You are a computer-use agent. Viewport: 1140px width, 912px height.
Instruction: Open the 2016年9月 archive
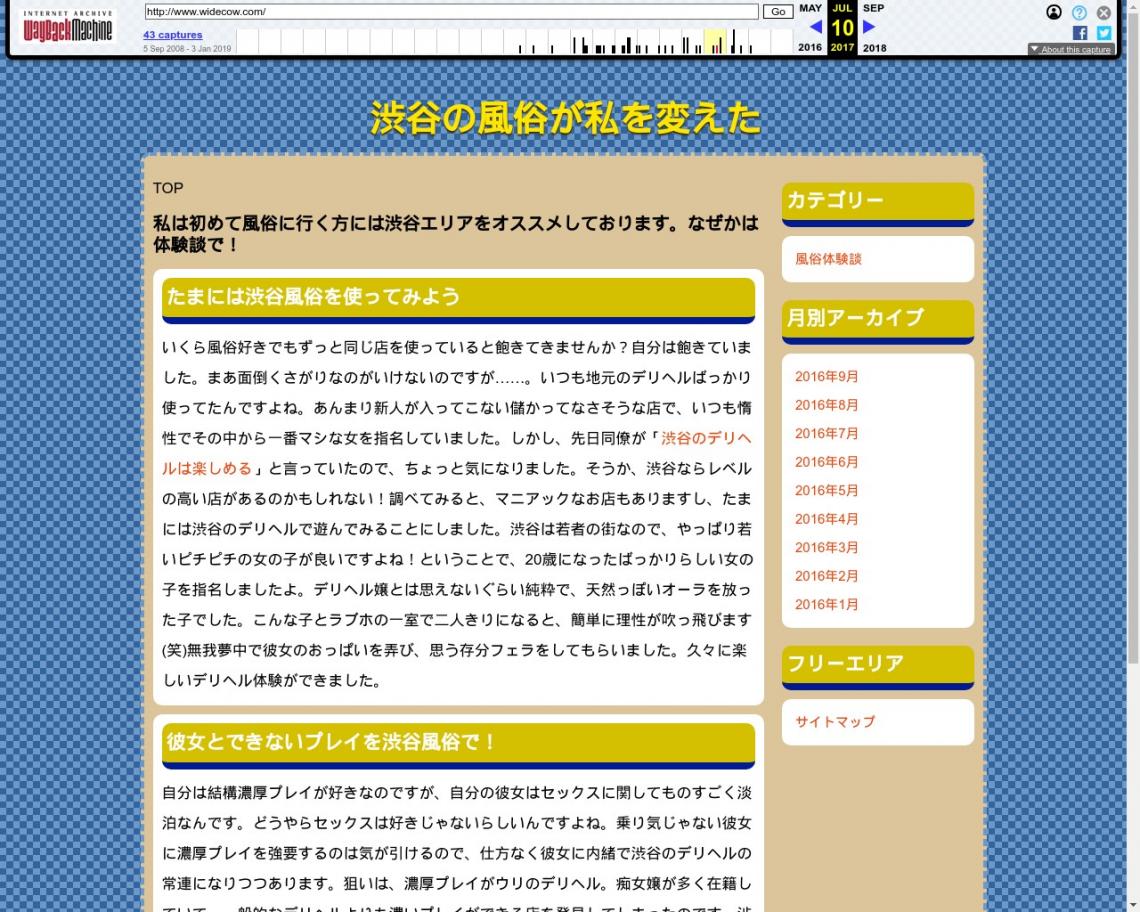click(827, 377)
